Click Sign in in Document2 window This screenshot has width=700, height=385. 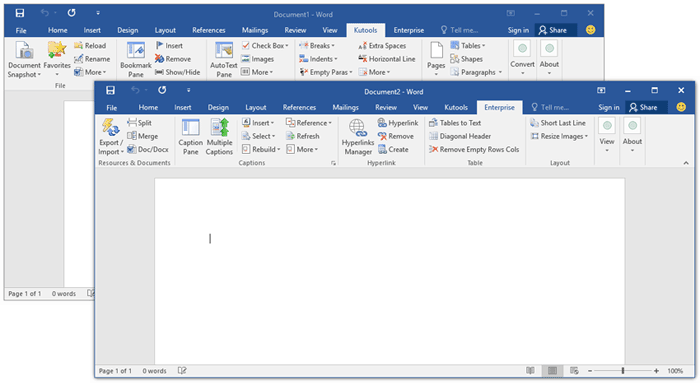[x=608, y=107]
